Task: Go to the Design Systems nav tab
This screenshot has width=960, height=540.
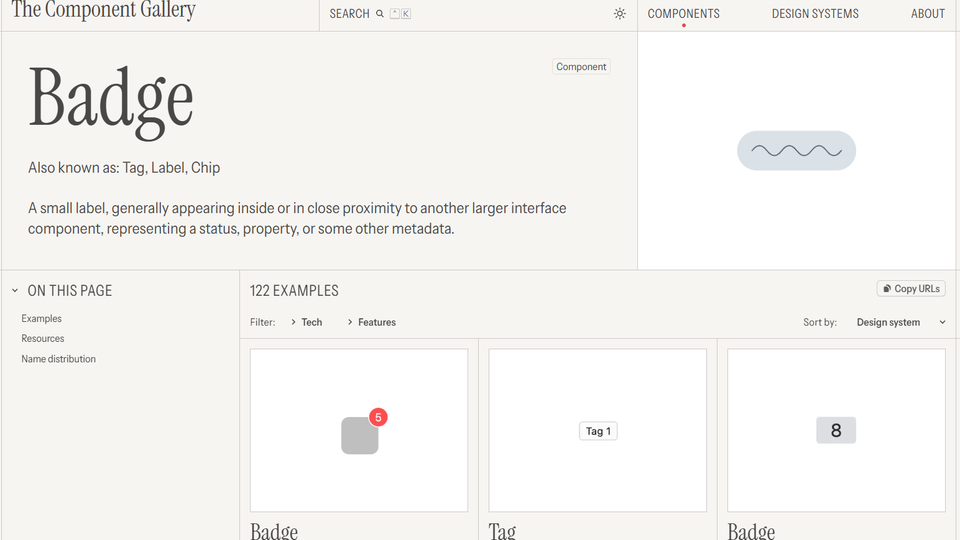Action: (x=815, y=14)
